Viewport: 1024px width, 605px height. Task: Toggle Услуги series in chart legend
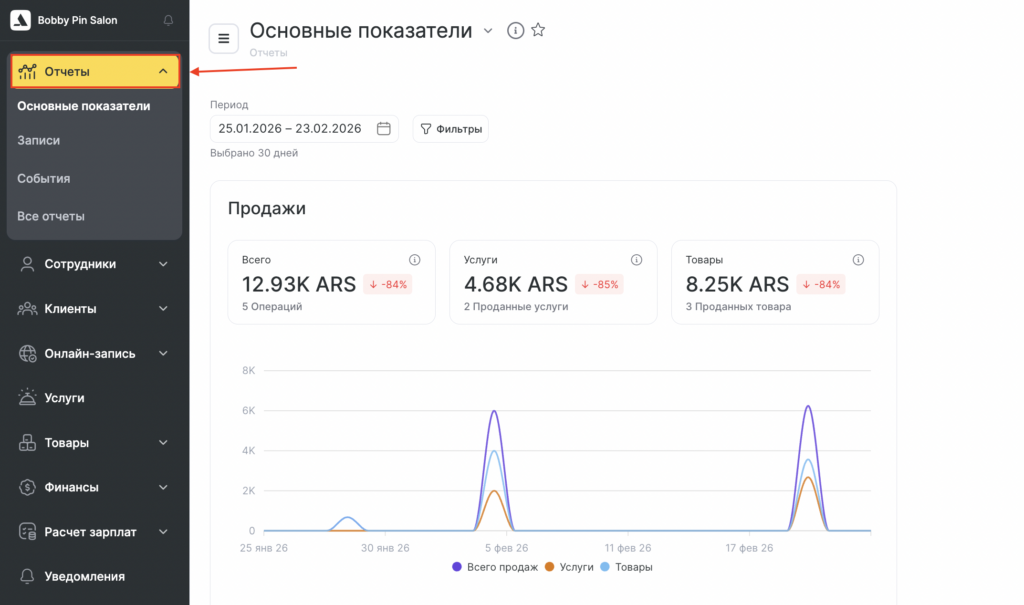(x=568, y=567)
